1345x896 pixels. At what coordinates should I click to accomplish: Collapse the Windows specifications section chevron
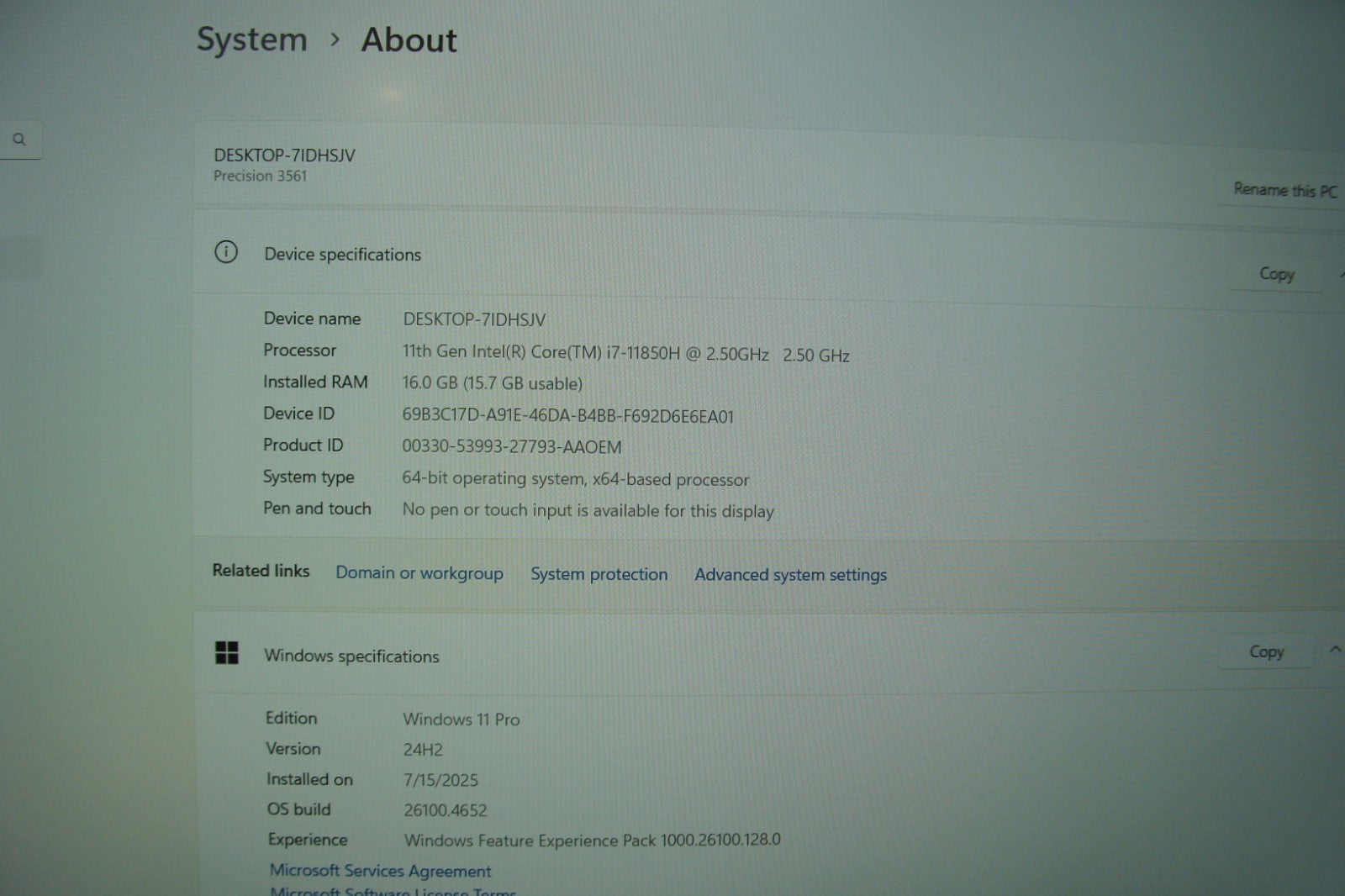(1334, 649)
